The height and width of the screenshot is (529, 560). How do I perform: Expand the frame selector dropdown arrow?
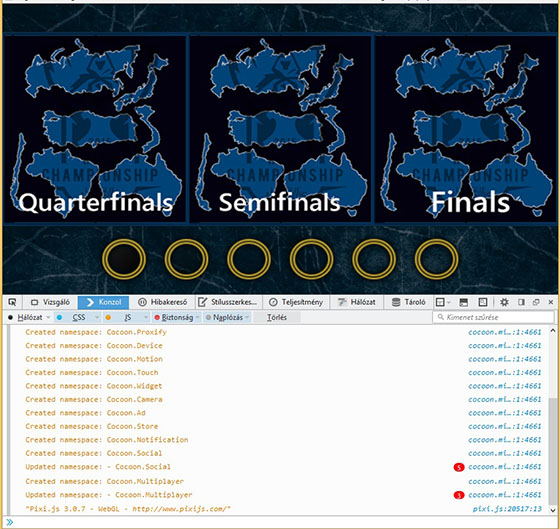pyautogui.click(x=449, y=302)
